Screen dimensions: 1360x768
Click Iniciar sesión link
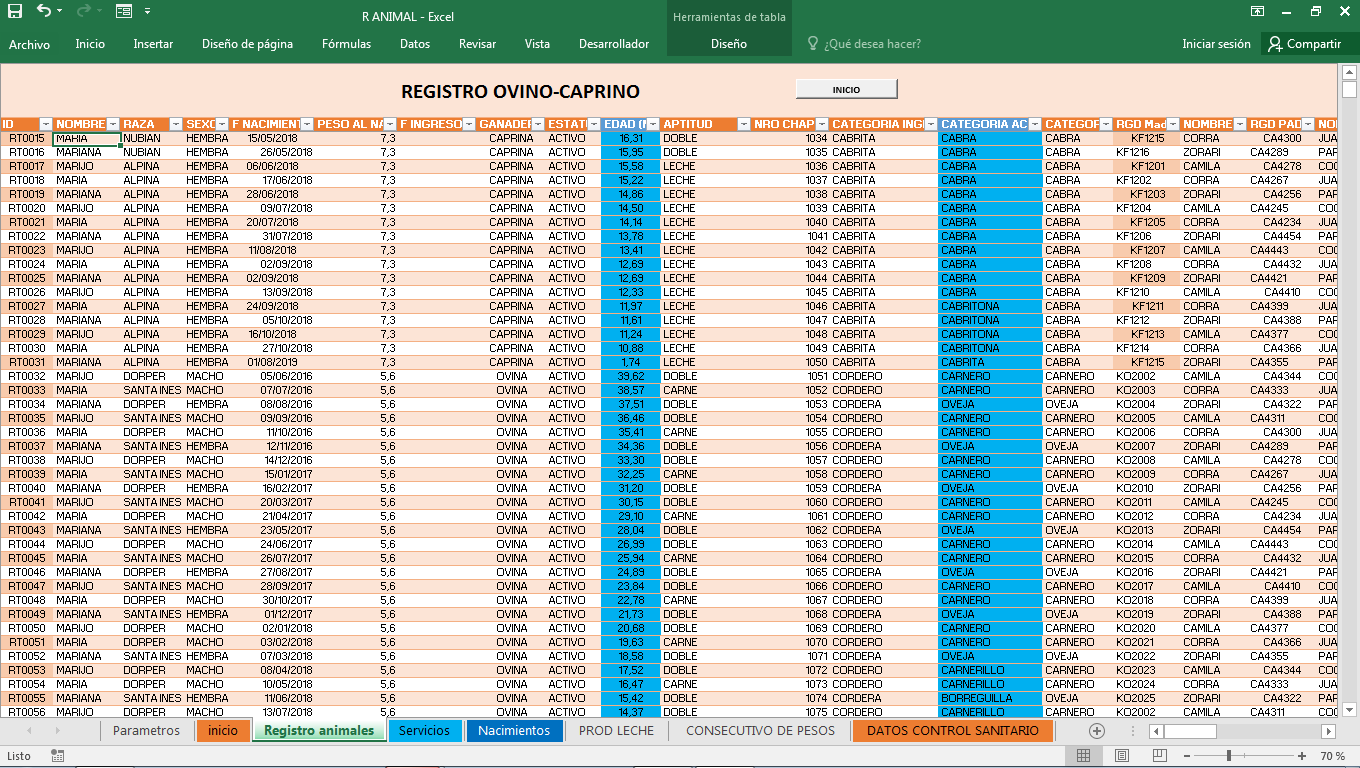coord(1216,44)
